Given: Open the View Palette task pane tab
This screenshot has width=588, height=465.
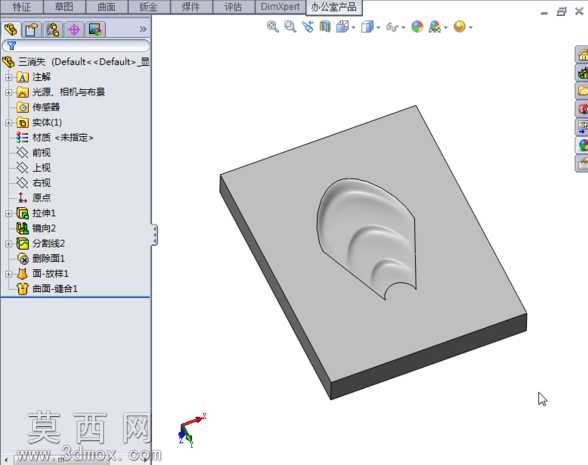Looking at the screenshot, I should tap(582, 127).
